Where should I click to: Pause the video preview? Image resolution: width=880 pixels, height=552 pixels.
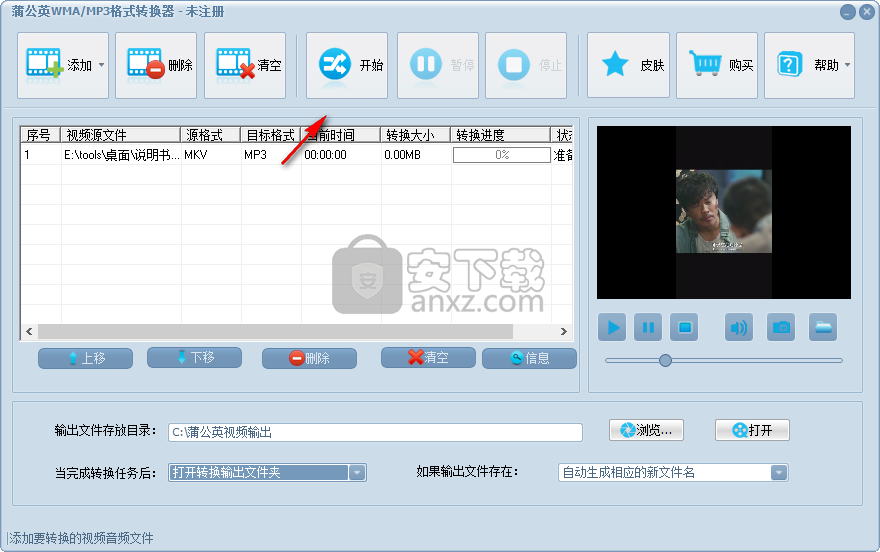(648, 327)
